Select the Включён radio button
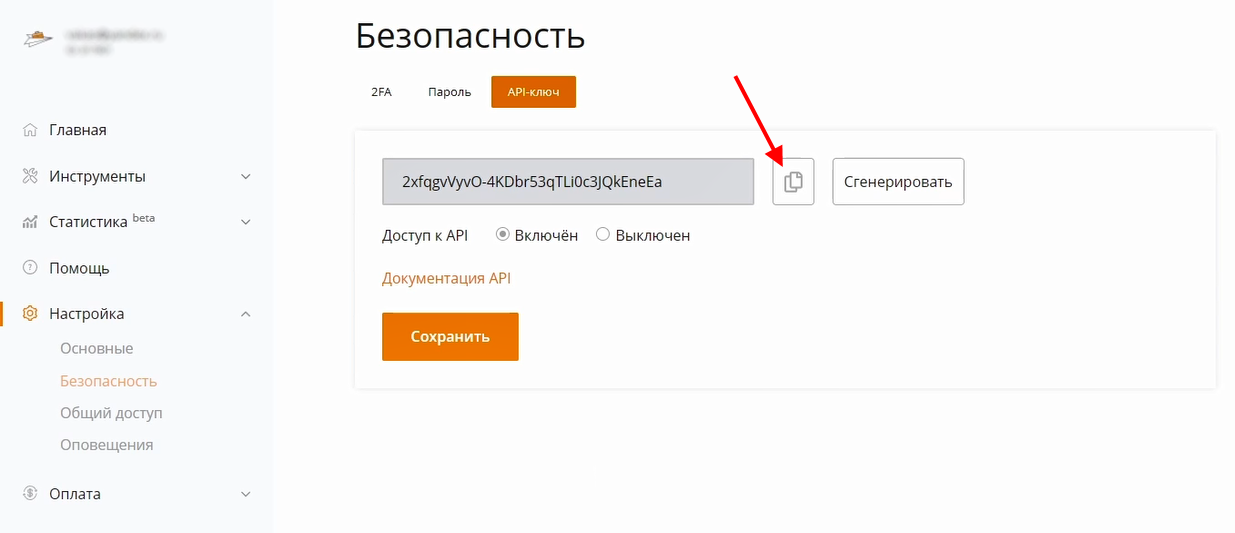1235x533 pixels. (x=503, y=235)
